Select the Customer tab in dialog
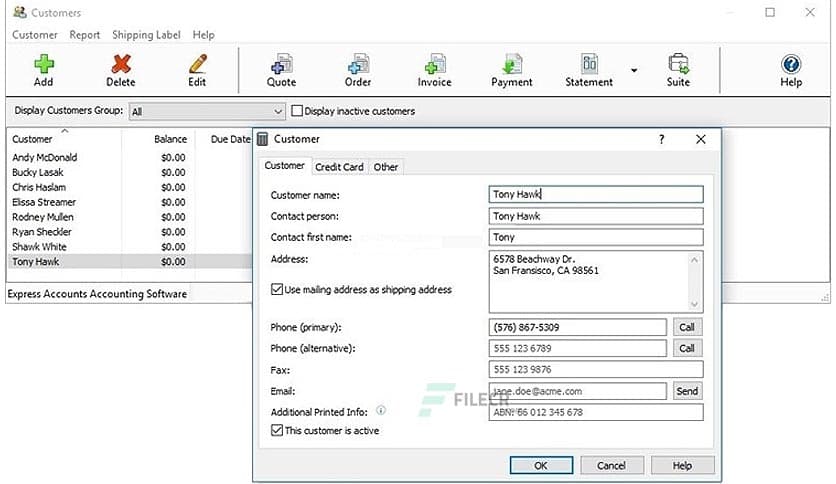836x484 pixels. coord(284,165)
